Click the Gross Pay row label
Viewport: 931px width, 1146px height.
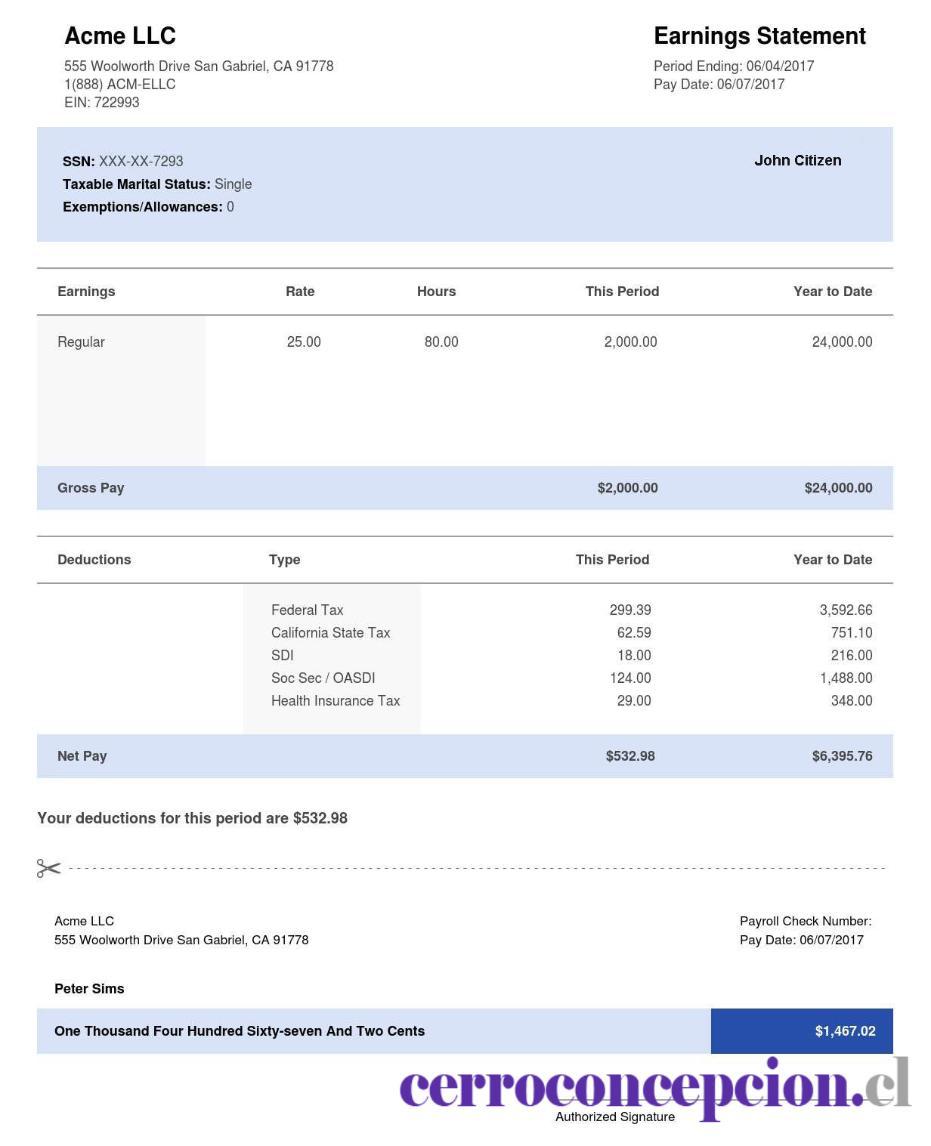tap(91, 487)
